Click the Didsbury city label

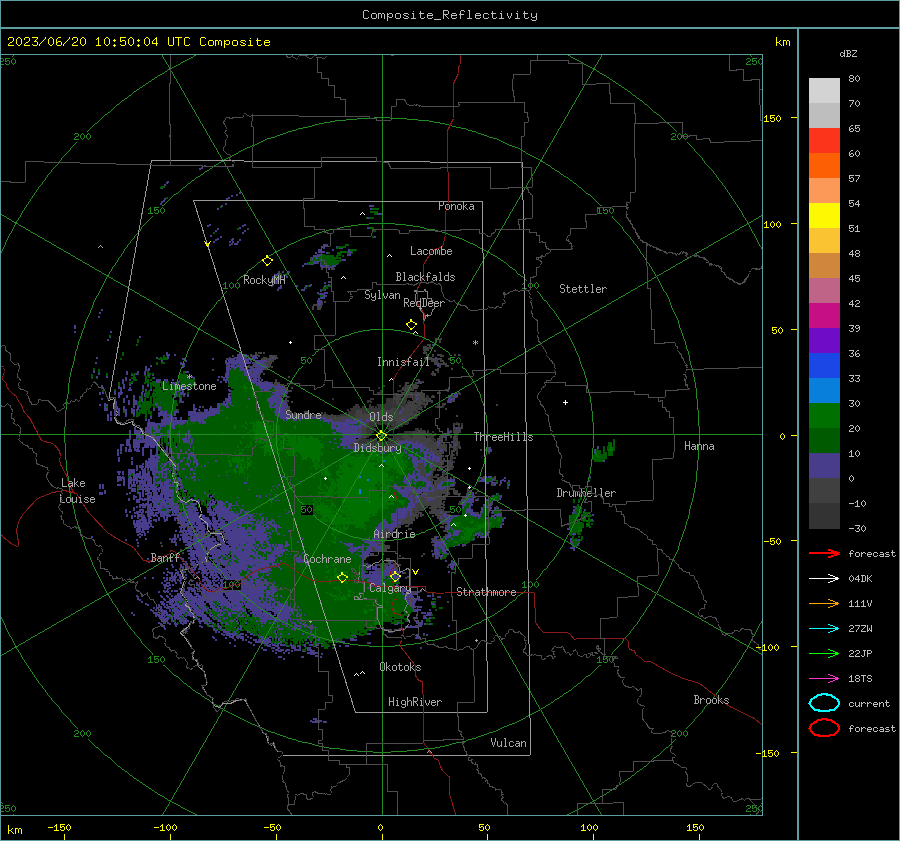(377, 448)
